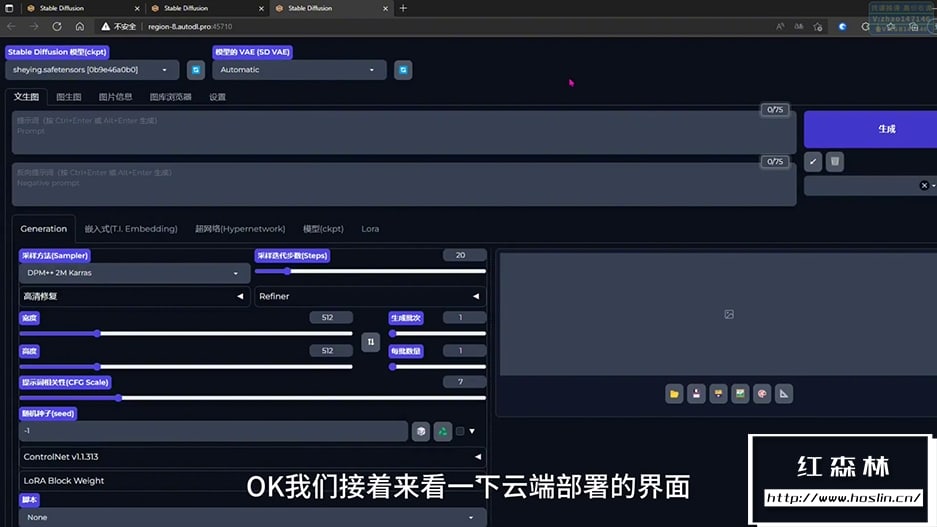Adjust the 宽度 width slider
The image size is (937, 527).
186,333
